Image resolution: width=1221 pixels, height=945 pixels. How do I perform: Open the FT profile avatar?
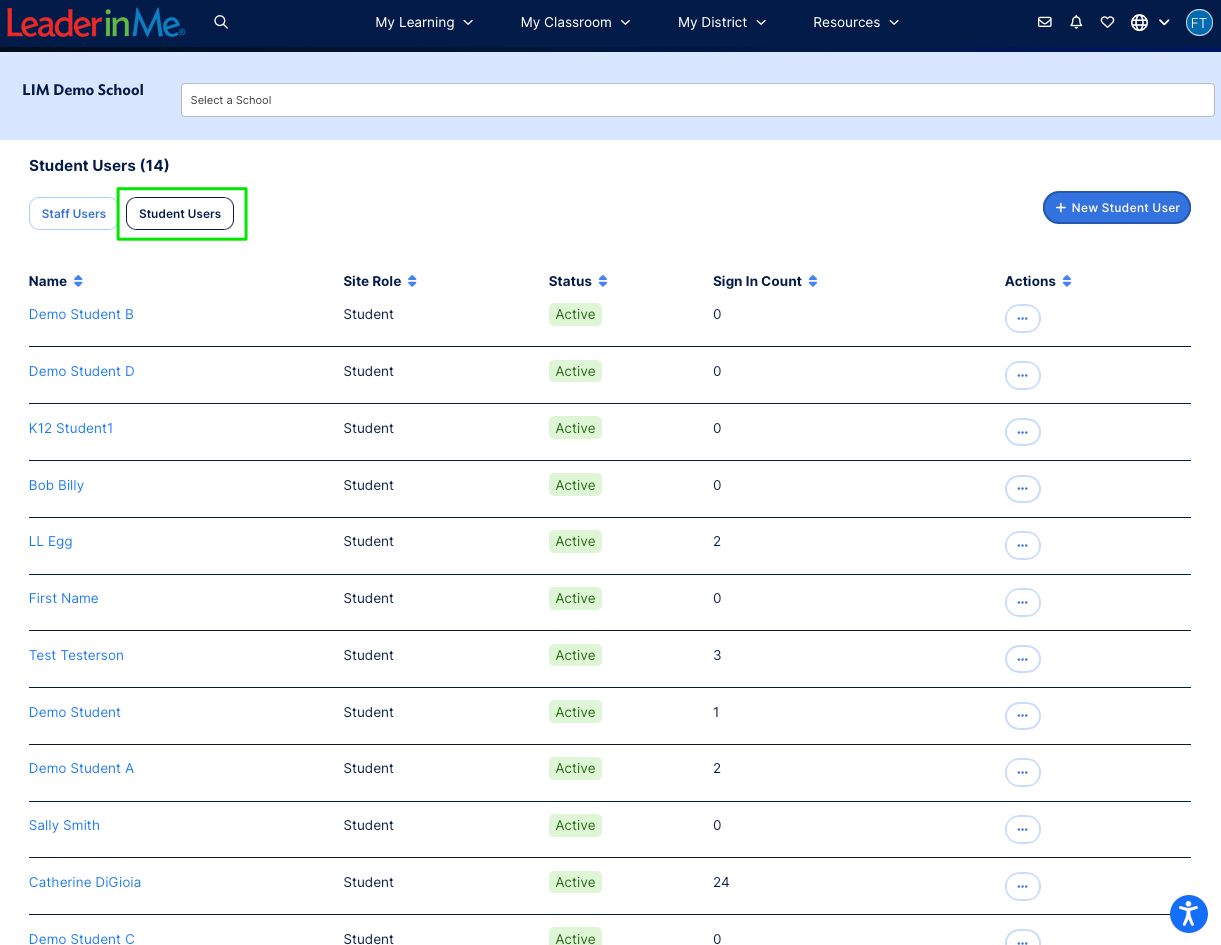click(1199, 22)
